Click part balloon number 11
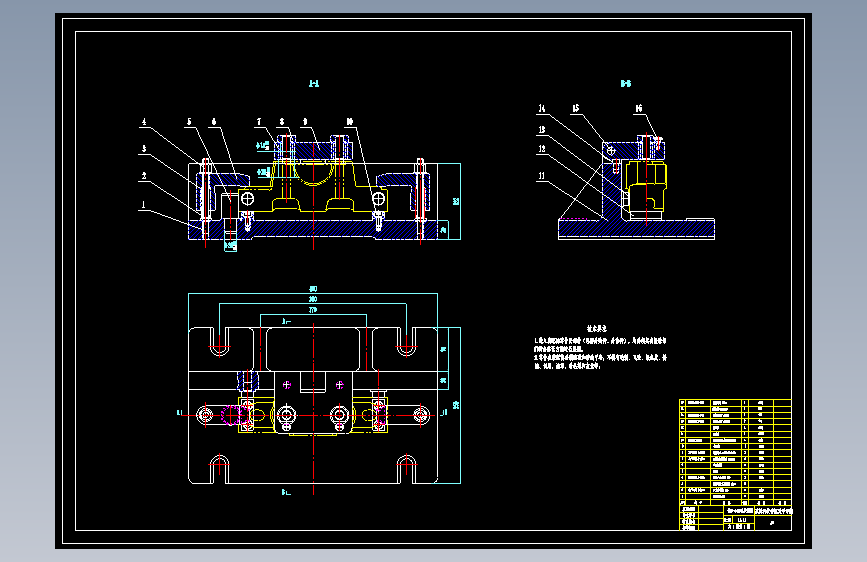 [x=542, y=176]
